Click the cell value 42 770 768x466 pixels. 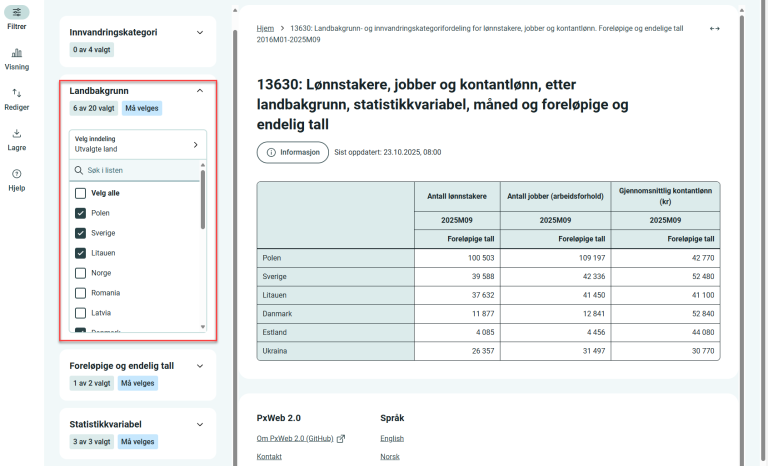point(703,258)
